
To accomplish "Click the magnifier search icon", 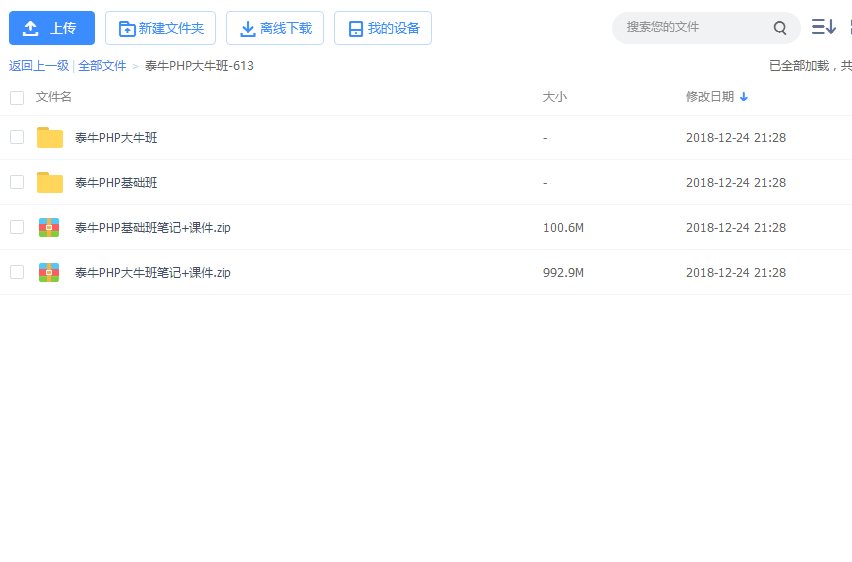I will 780,28.
